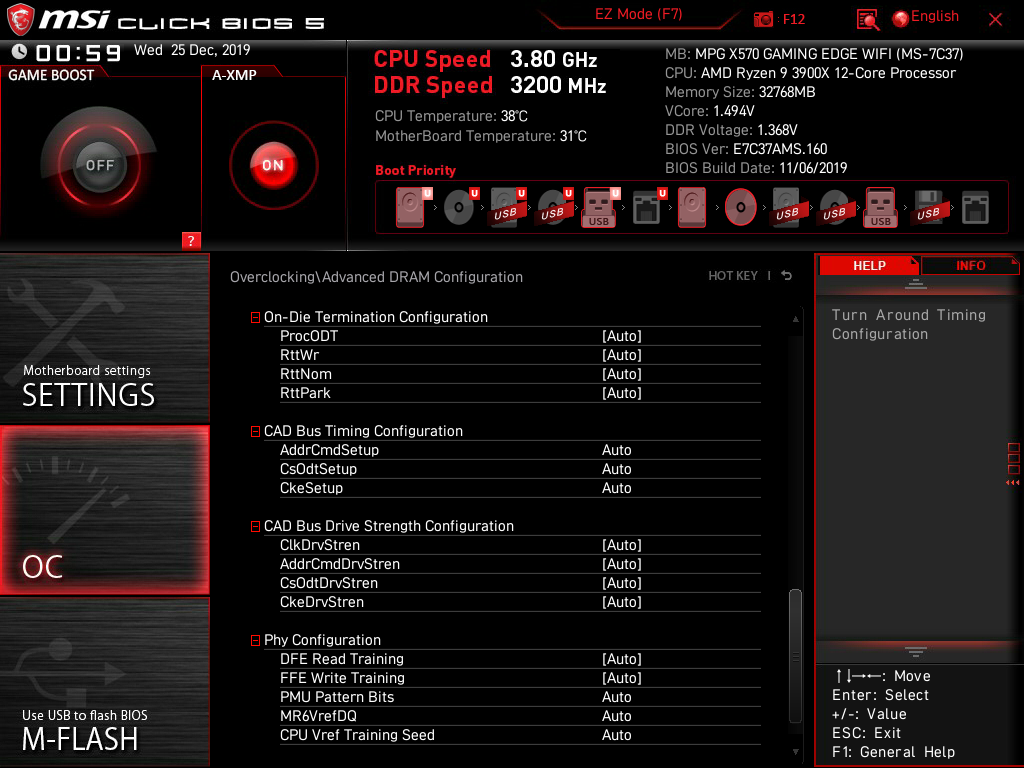1024x768 pixels.
Task: Switch to the INFO tab
Action: 970,265
